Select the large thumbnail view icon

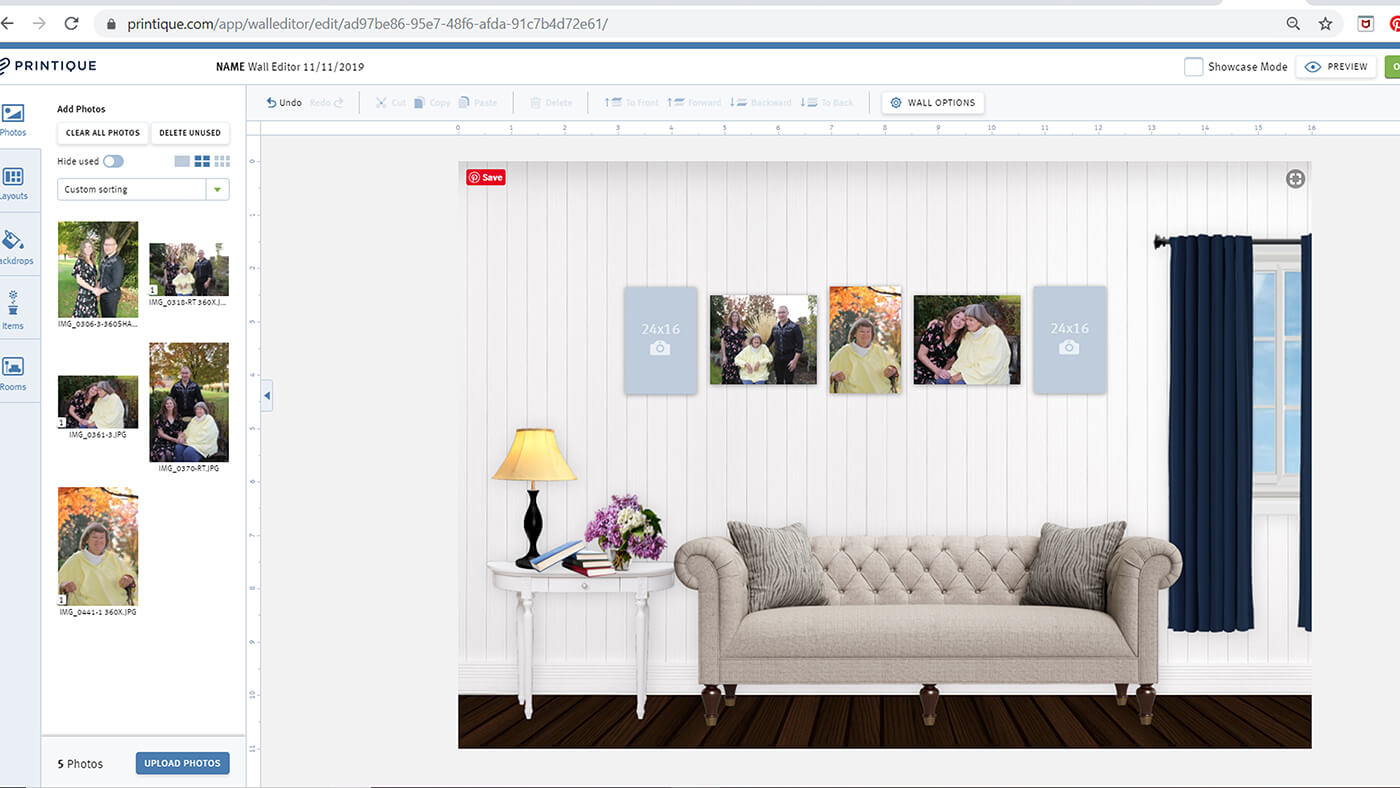click(x=181, y=161)
